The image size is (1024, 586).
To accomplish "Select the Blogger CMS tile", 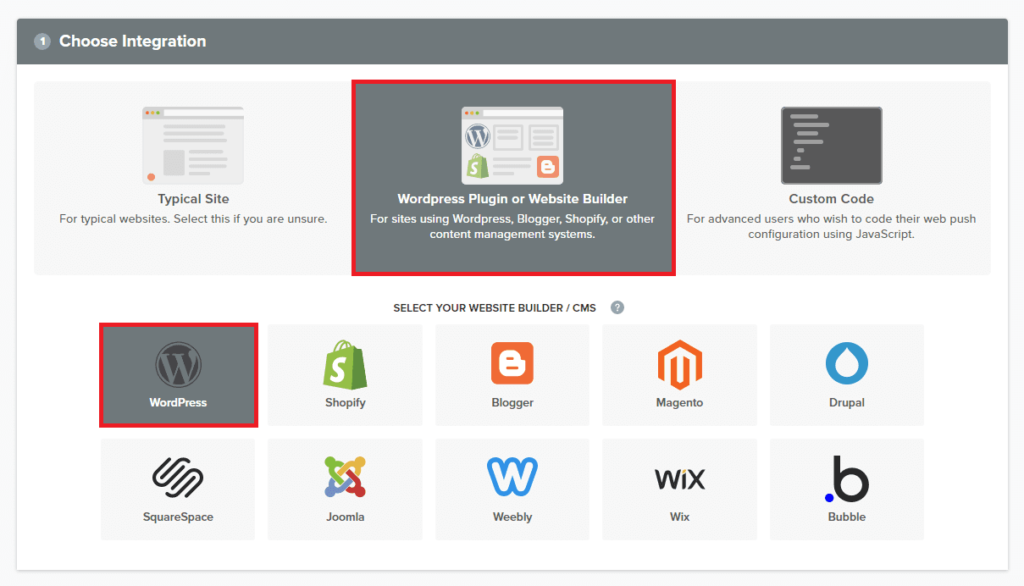I will pos(512,375).
